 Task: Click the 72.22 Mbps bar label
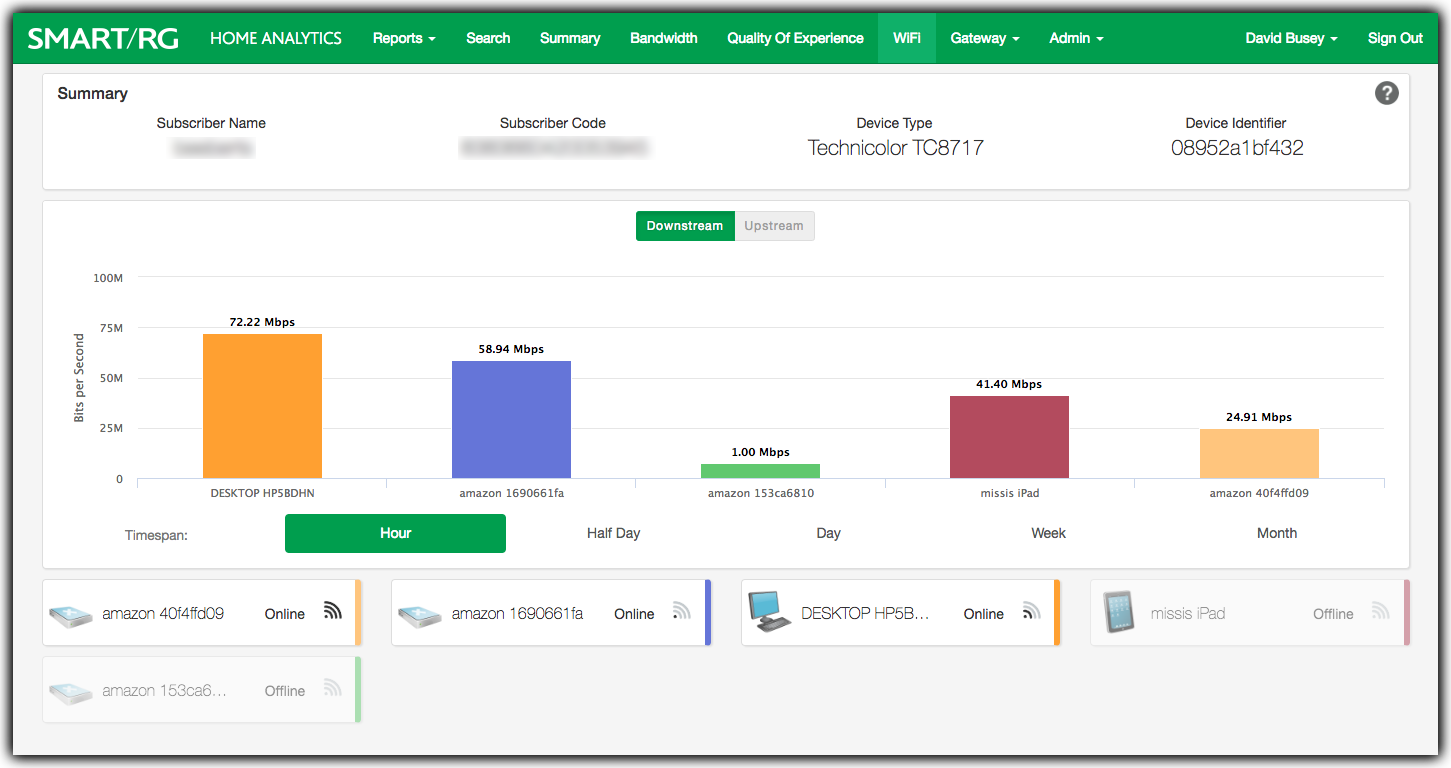click(x=262, y=323)
